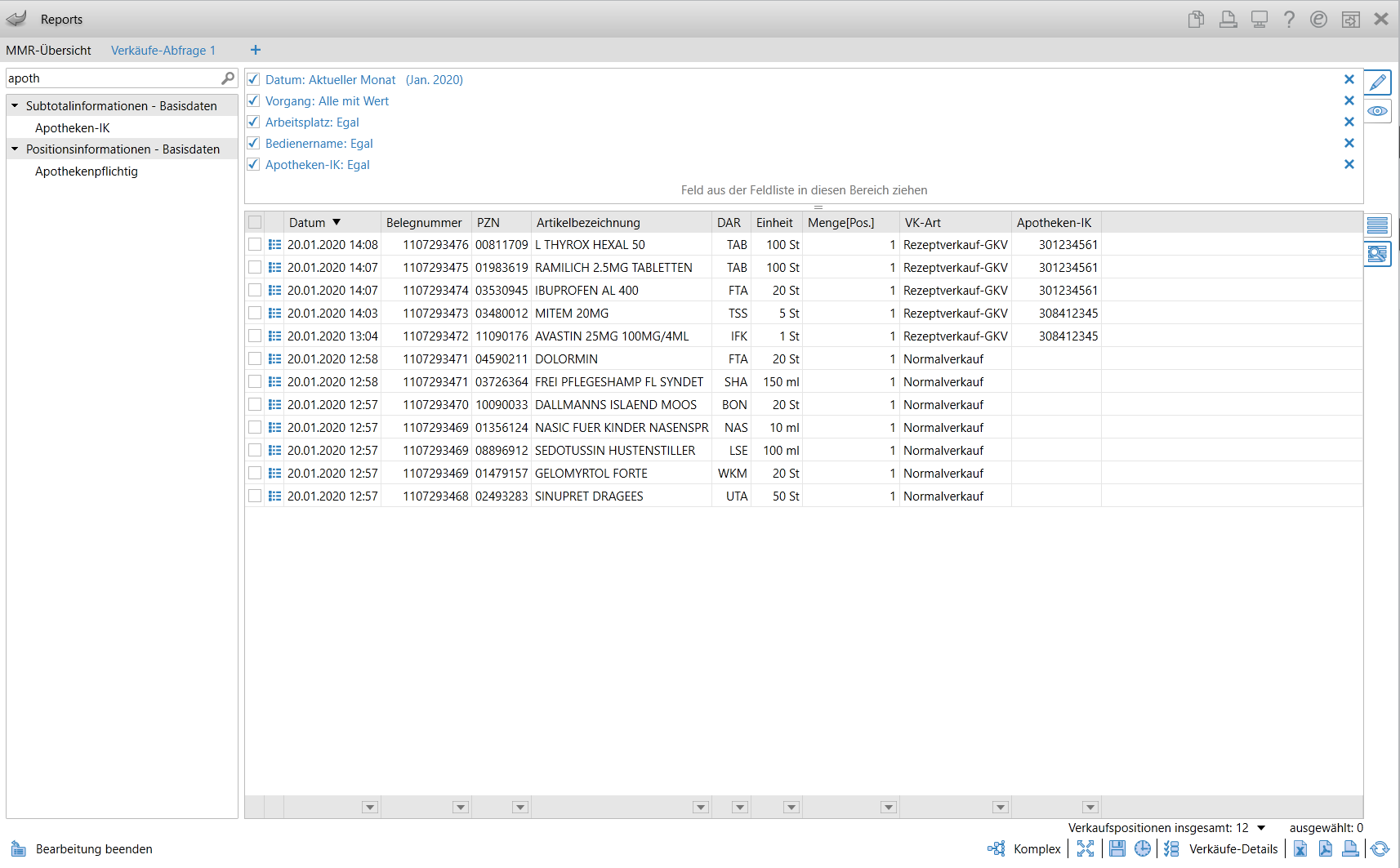Check the row checkbox for RAMILICH 2.5MG TABLETTEN

[x=255, y=267]
